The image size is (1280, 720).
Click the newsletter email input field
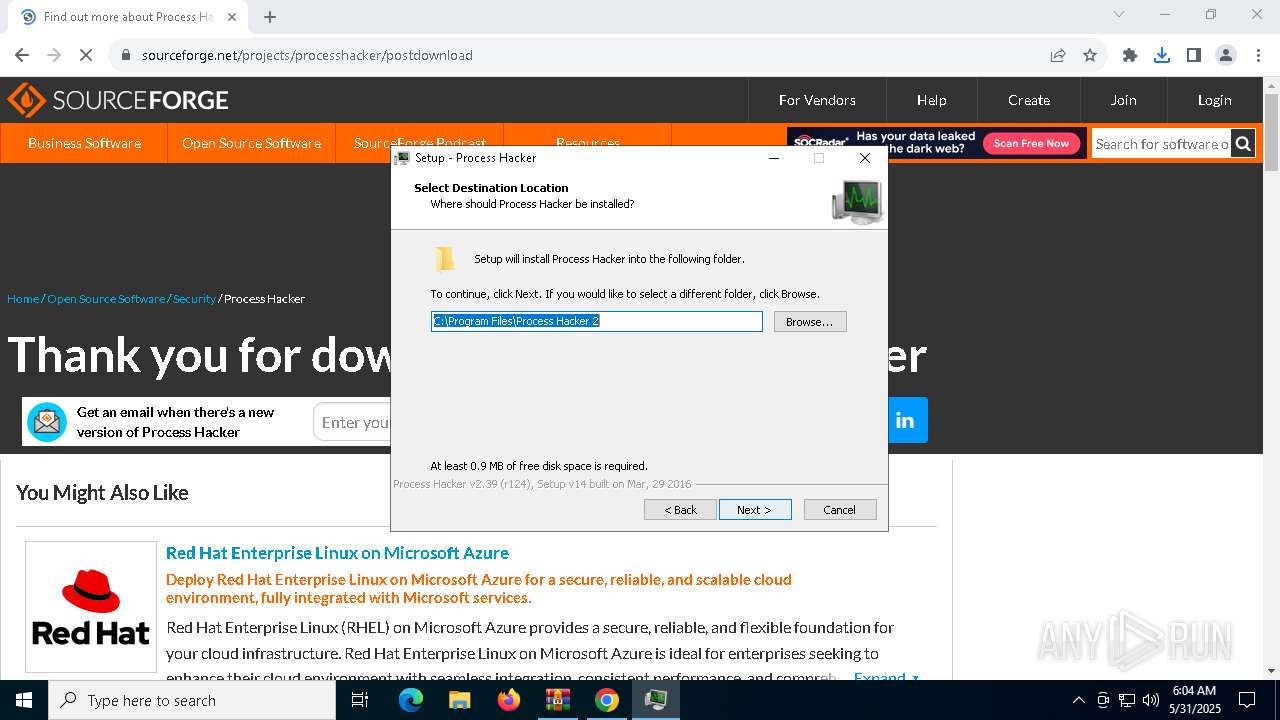point(352,423)
